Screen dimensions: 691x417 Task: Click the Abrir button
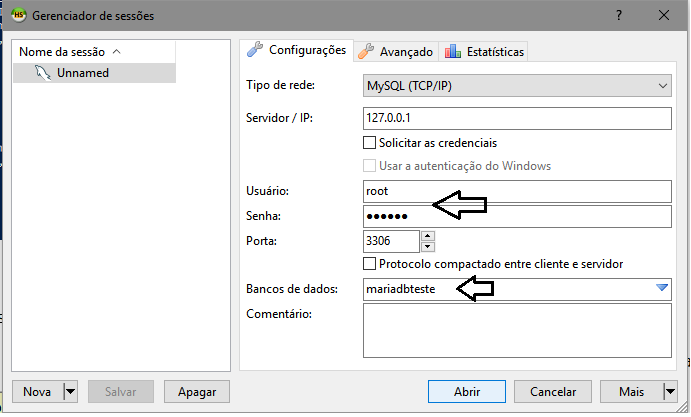click(x=466, y=392)
